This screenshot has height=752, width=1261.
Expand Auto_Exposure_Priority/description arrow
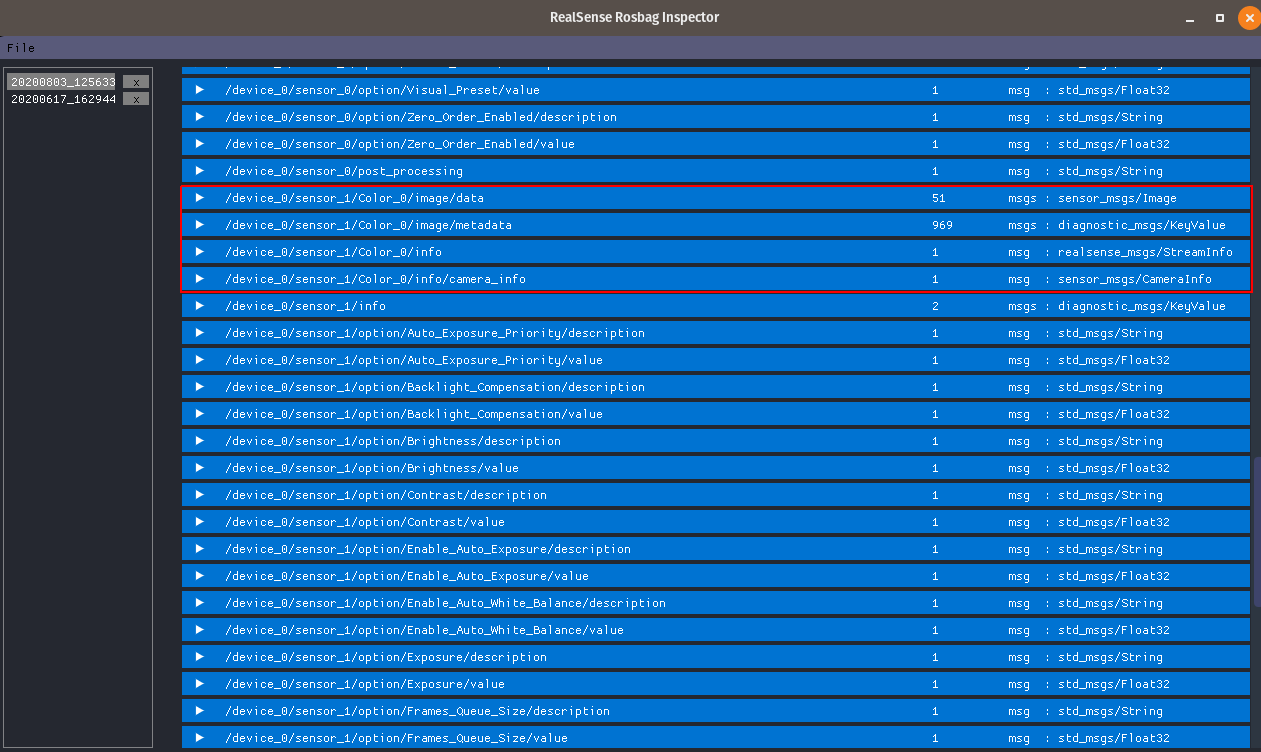click(199, 333)
